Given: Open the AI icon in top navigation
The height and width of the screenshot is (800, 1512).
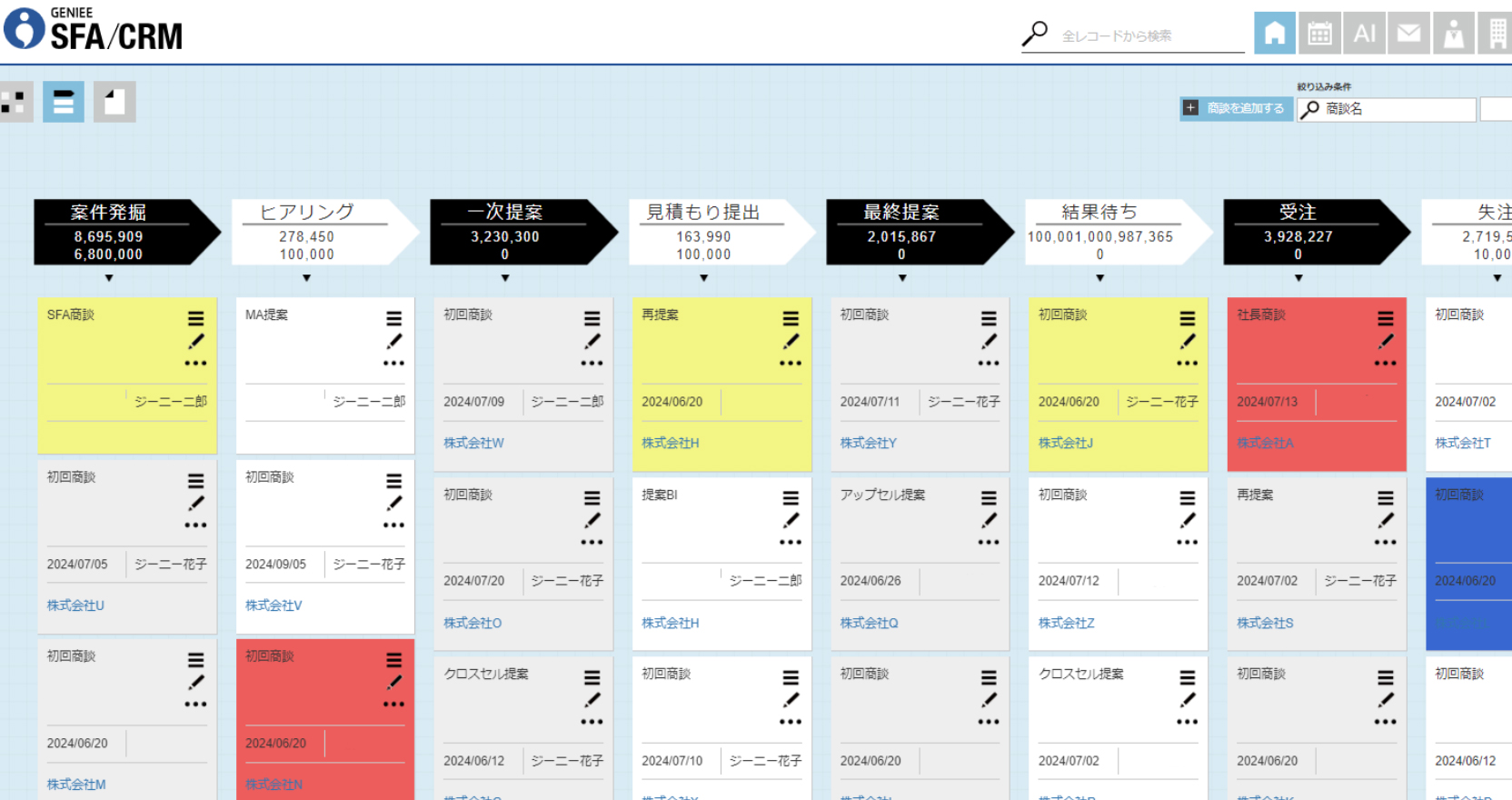Looking at the screenshot, I should point(1364,34).
